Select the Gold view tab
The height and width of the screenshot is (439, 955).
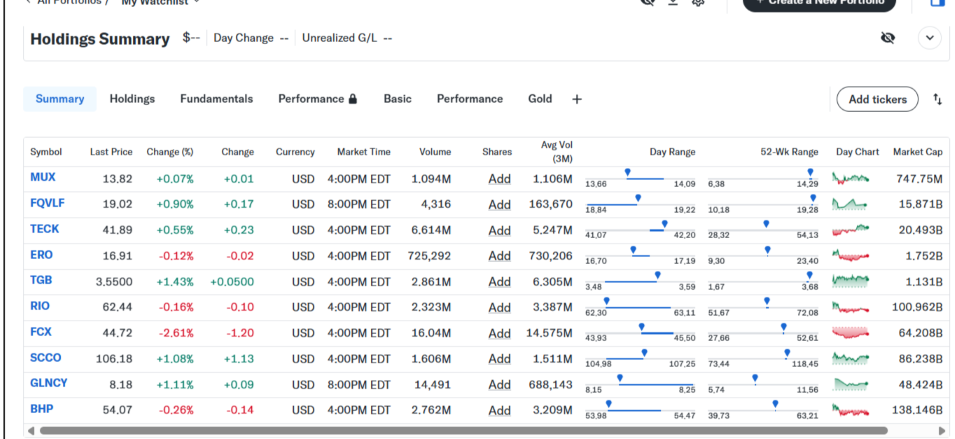click(540, 99)
